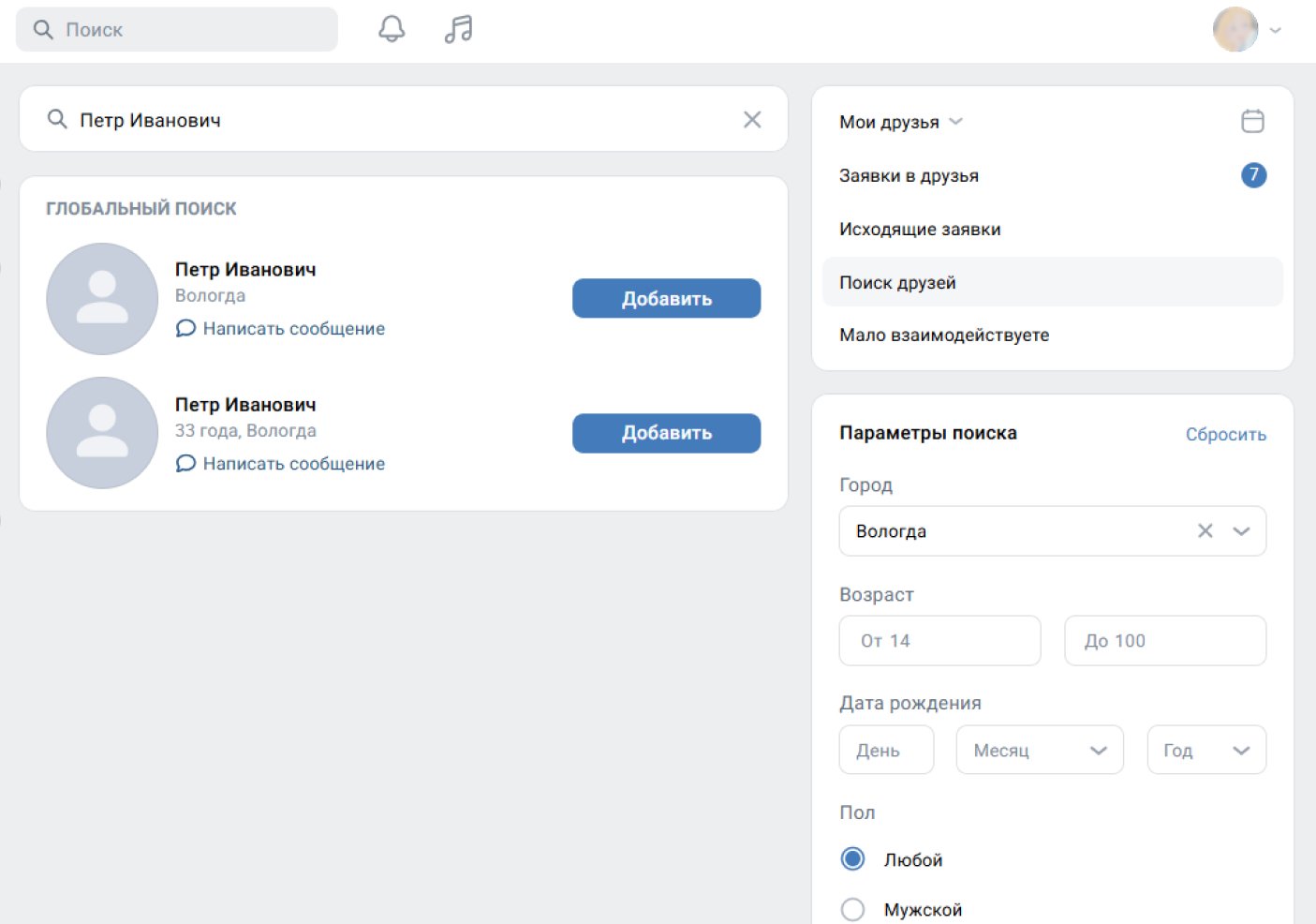Open the Год birth year dropdown
The width and height of the screenshot is (1316, 924).
[x=1206, y=751]
